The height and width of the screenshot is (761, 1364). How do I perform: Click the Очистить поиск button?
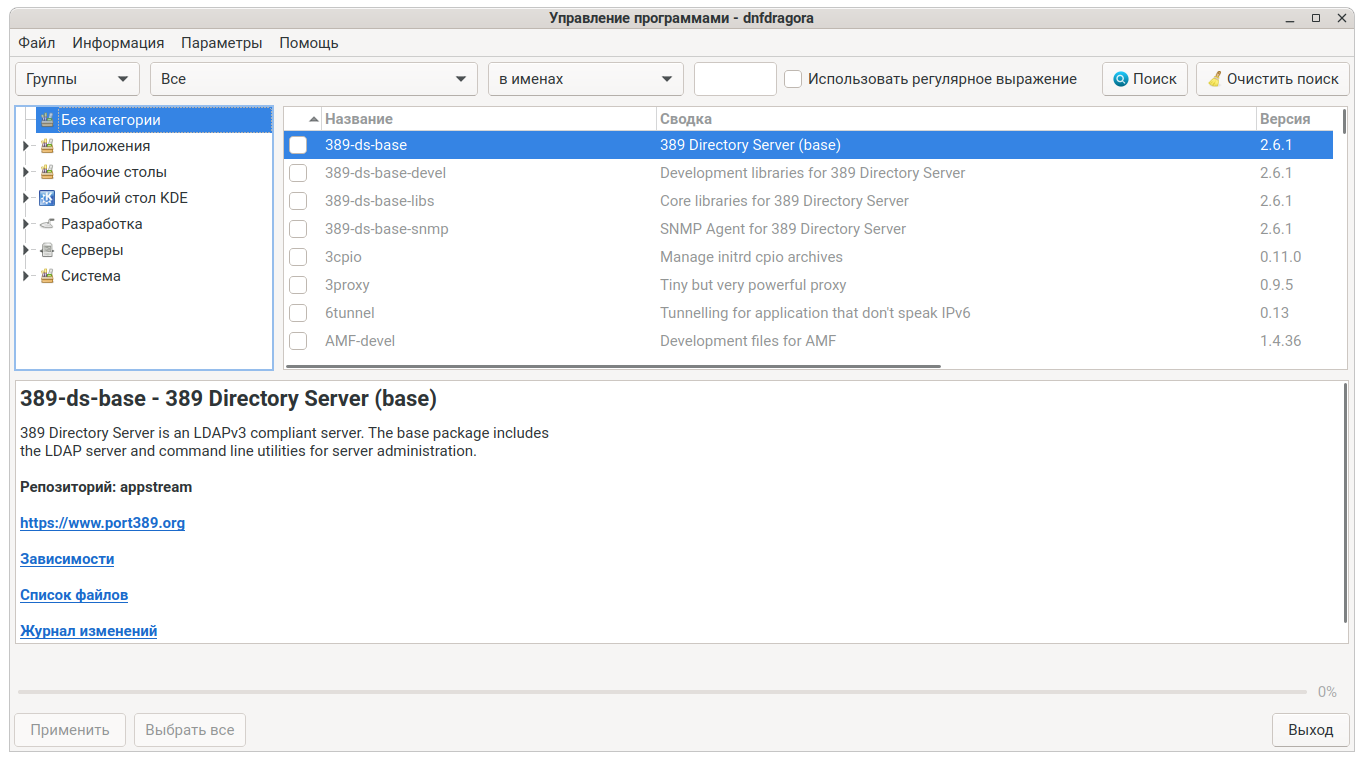tap(1272, 79)
